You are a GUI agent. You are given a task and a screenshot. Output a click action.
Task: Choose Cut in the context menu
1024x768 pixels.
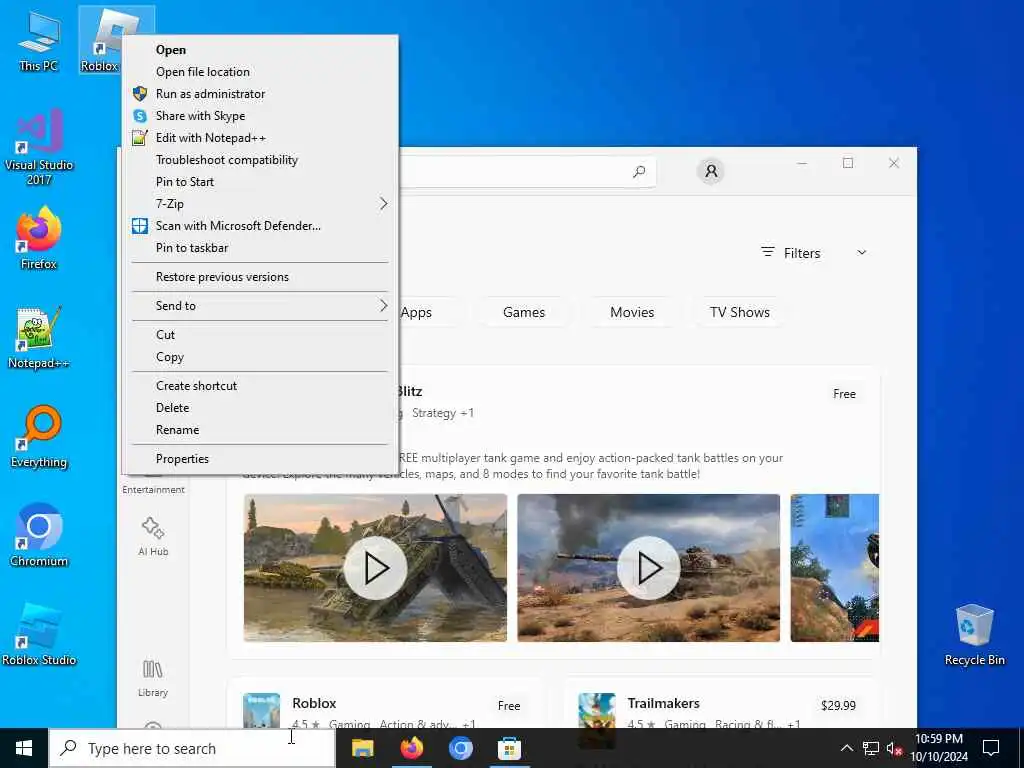point(261,334)
